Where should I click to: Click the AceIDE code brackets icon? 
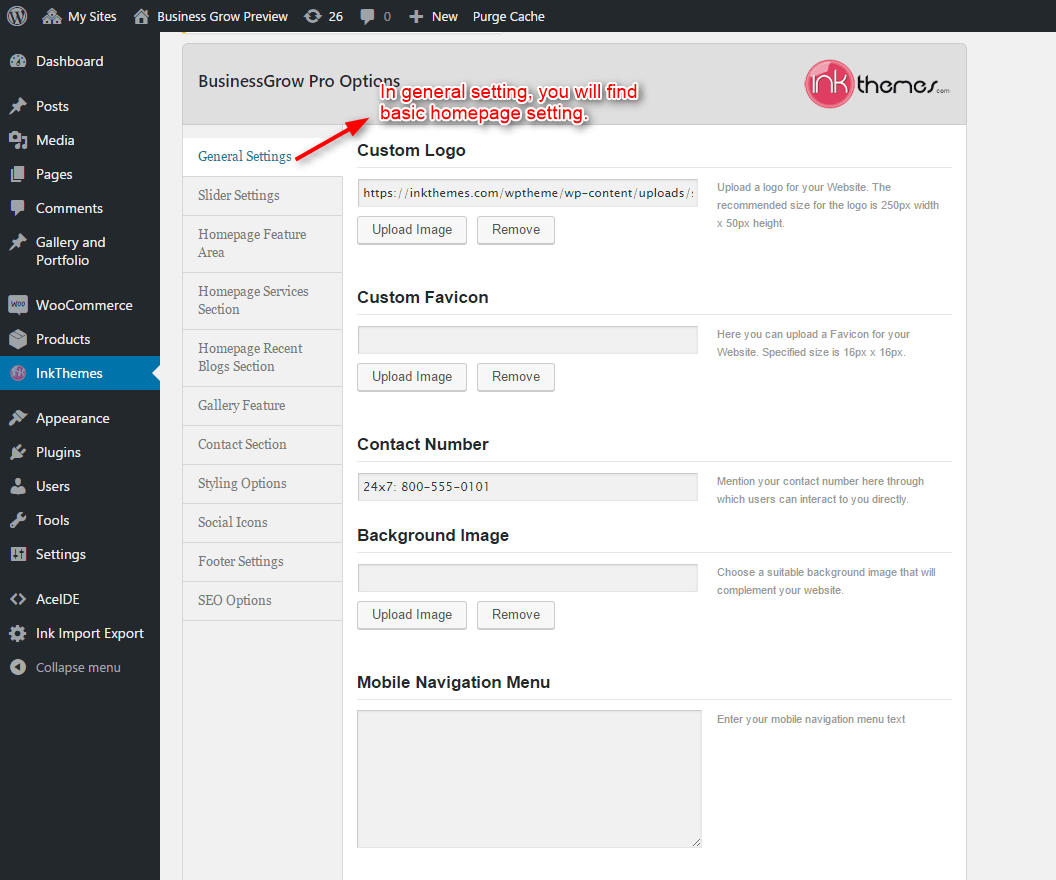pos(18,599)
